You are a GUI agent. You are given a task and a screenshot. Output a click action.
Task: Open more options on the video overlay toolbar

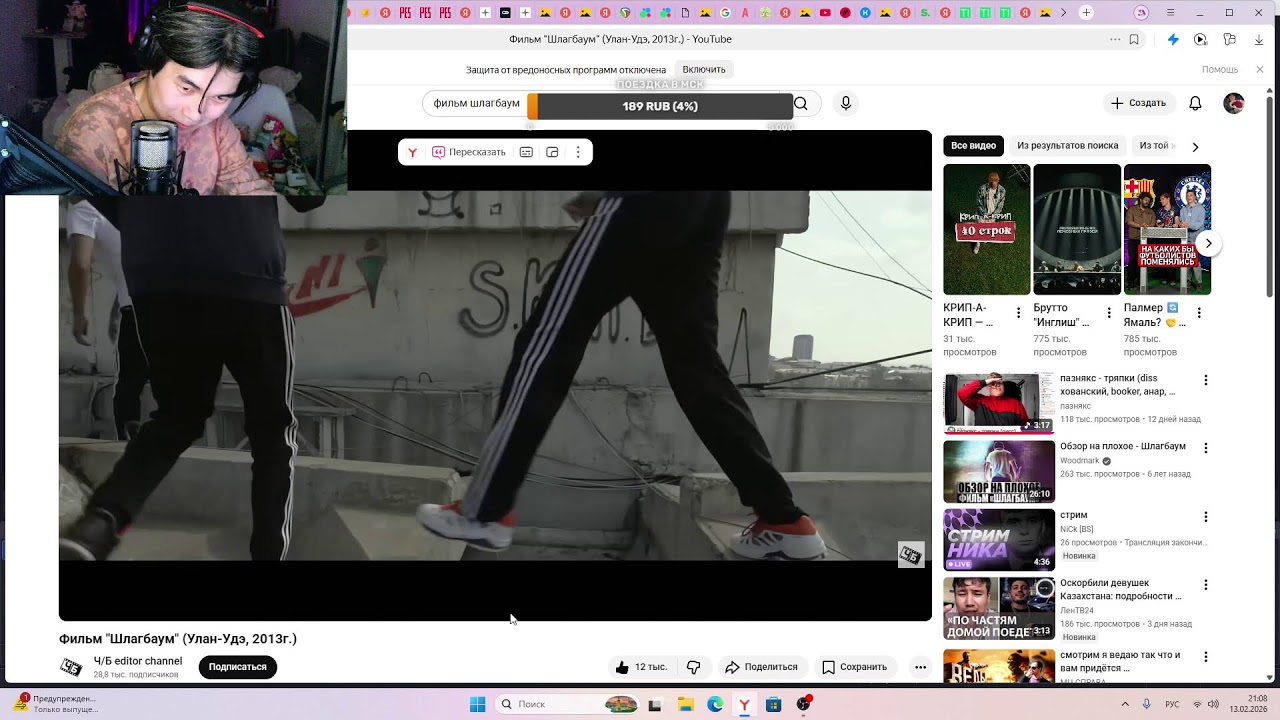[578, 152]
